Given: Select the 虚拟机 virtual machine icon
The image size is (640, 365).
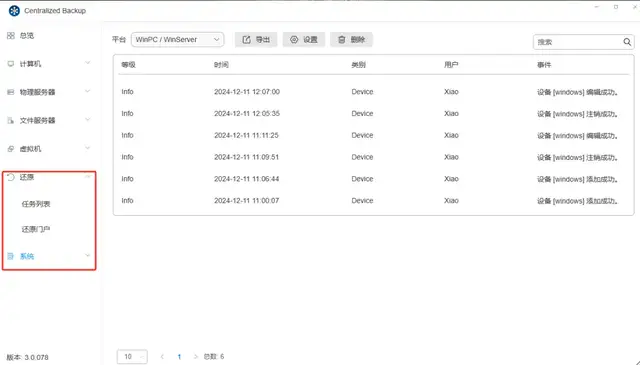Looking at the screenshot, I should [11, 149].
